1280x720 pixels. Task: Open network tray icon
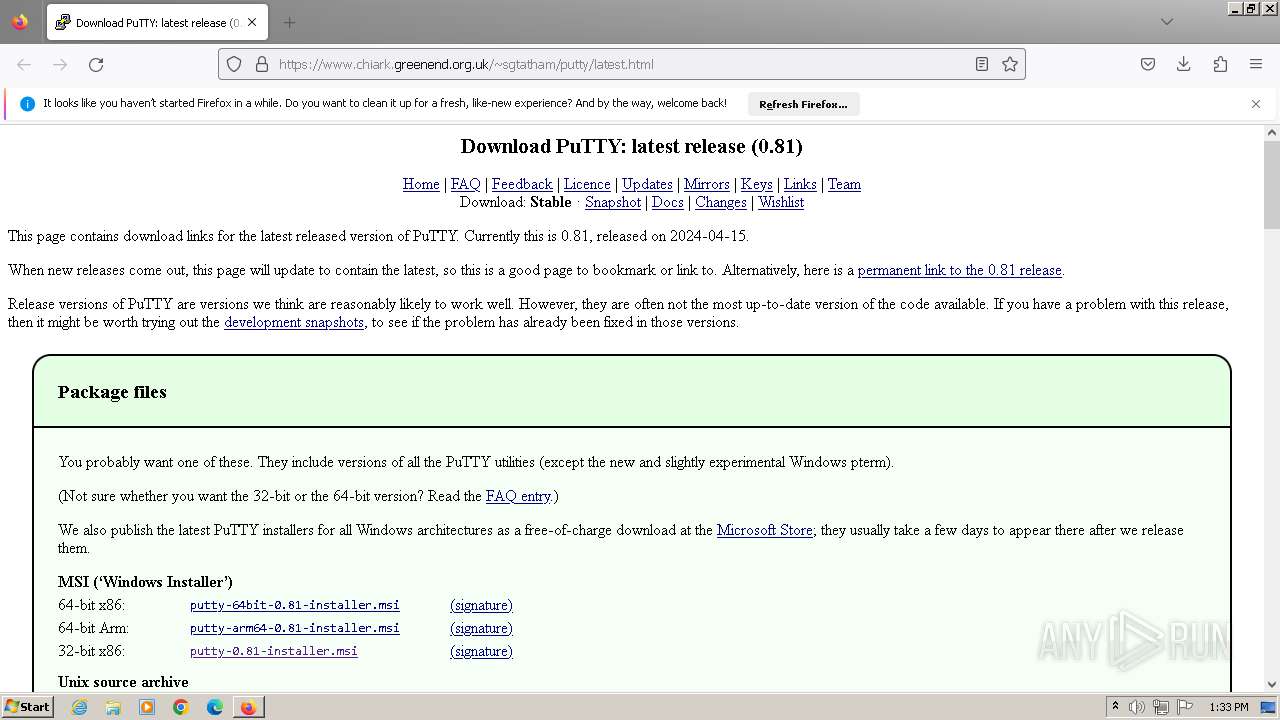pos(1161,707)
